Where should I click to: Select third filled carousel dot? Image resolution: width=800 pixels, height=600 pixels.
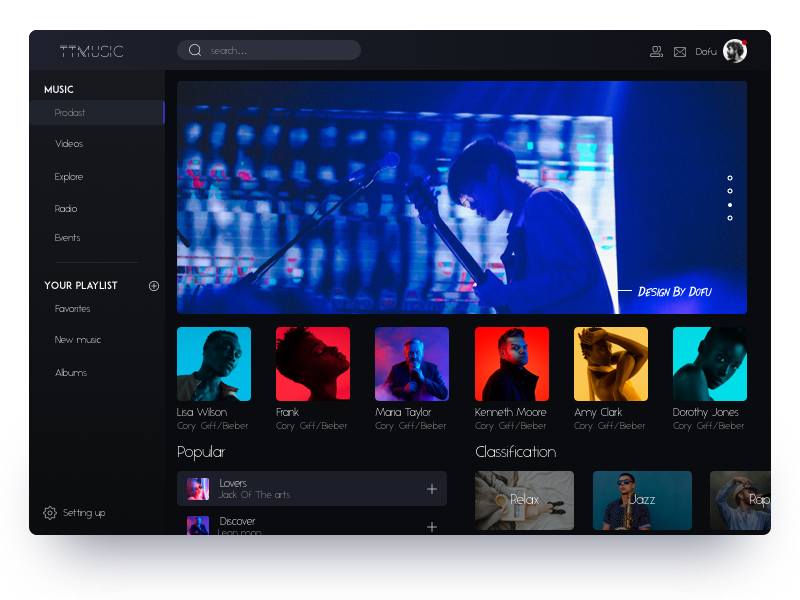(x=730, y=205)
